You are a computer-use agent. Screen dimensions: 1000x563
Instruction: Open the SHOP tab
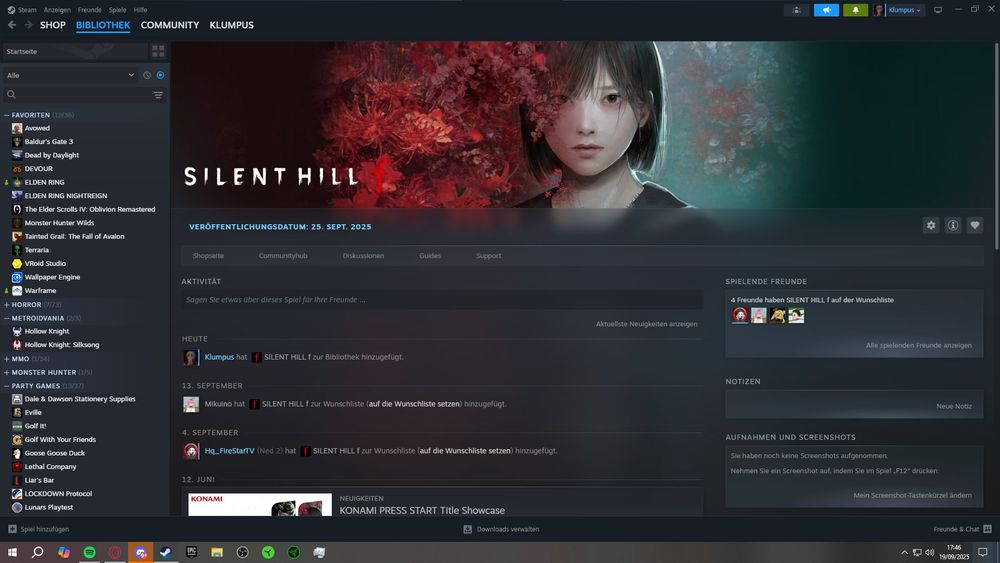52,25
